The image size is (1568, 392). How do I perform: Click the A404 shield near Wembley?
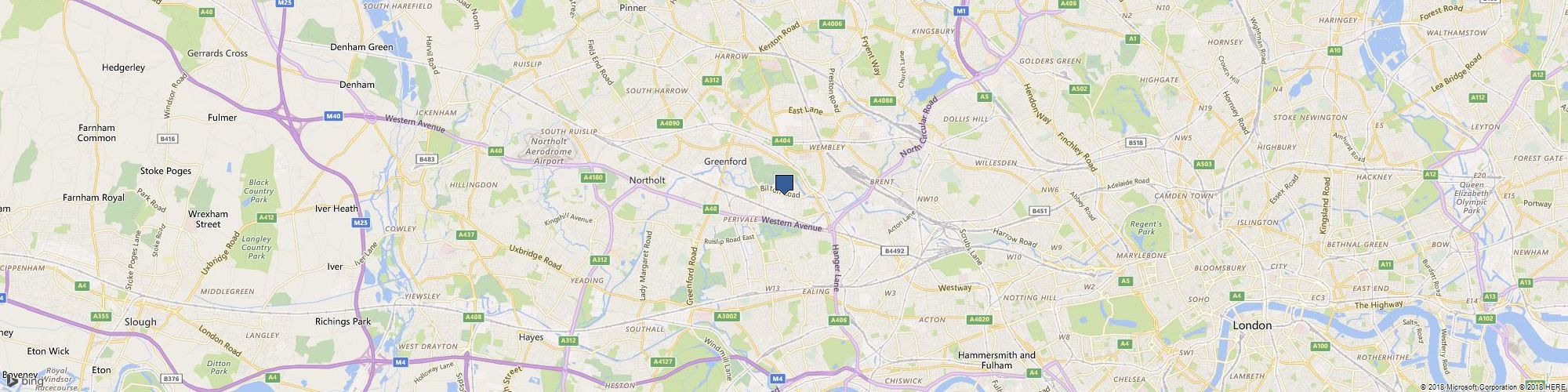click(x=782, y=140)
